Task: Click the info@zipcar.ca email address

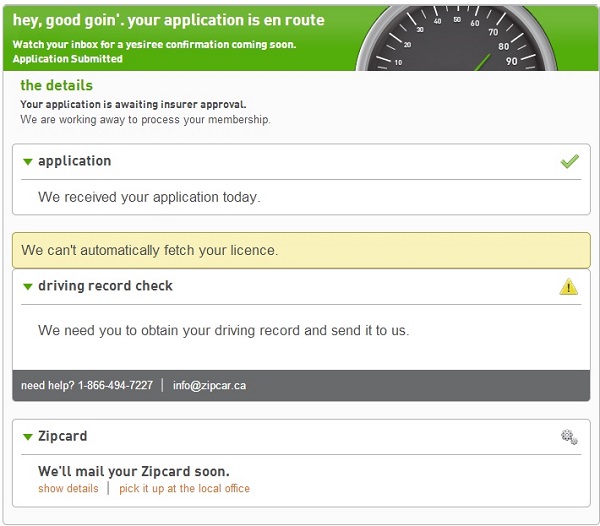Action: 209,385
